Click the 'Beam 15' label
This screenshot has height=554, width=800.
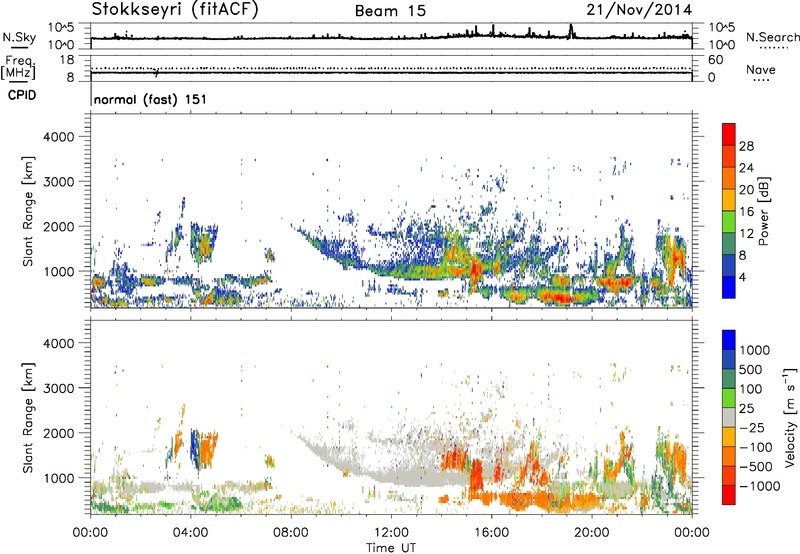[x=390, y=11]
